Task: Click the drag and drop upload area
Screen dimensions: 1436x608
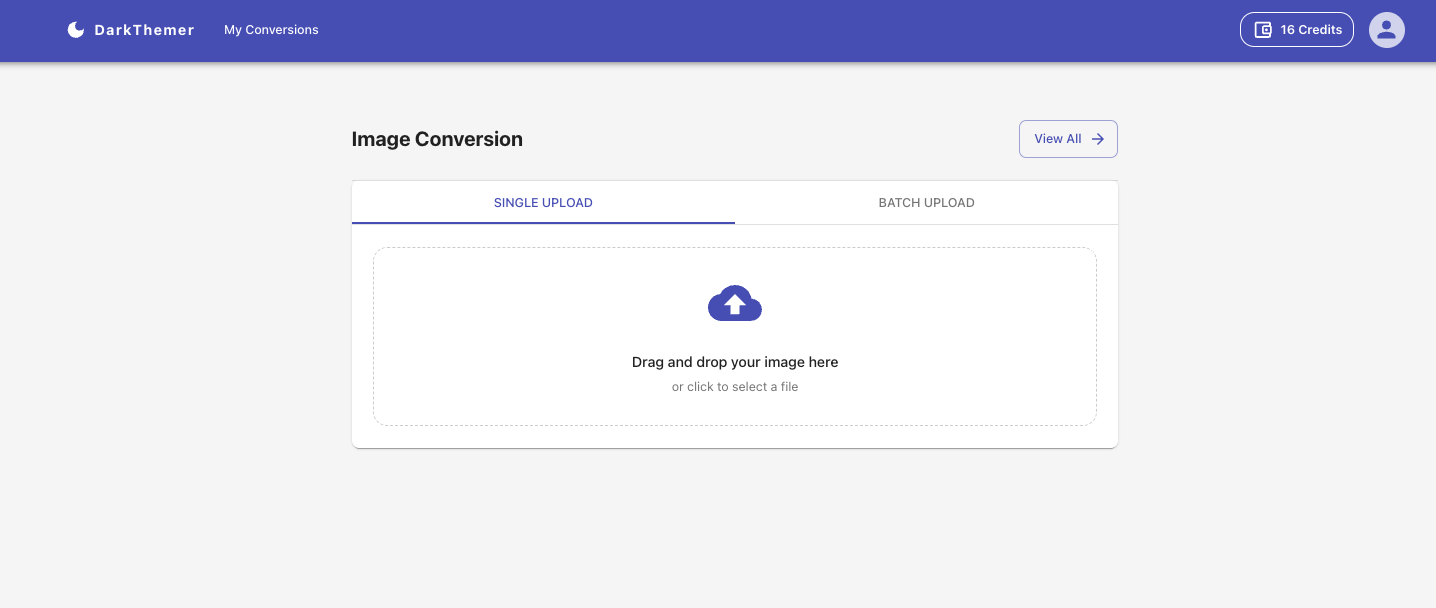Action: click(735, 336)
